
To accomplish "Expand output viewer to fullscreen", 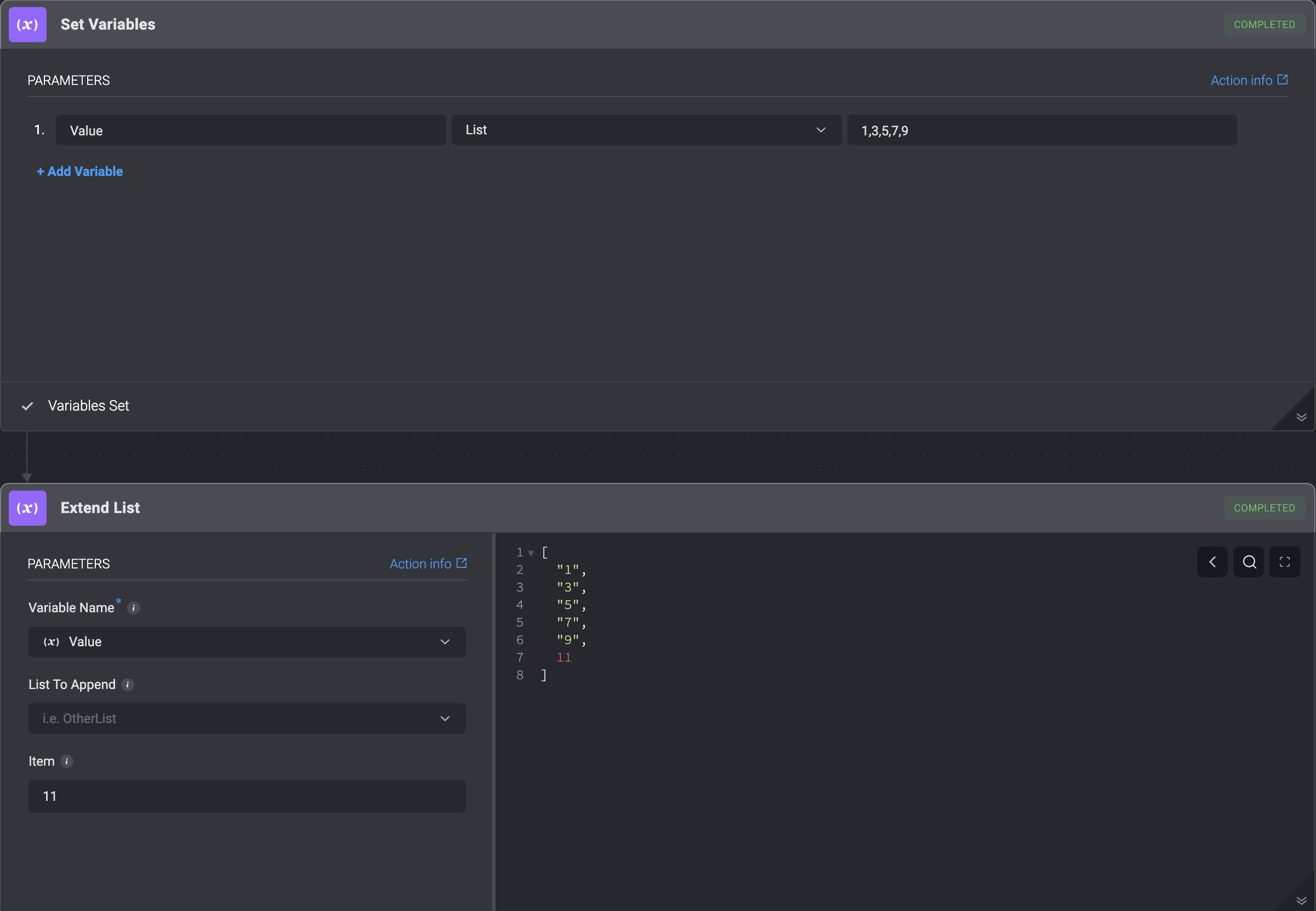I will click(x=1285, y=562).
